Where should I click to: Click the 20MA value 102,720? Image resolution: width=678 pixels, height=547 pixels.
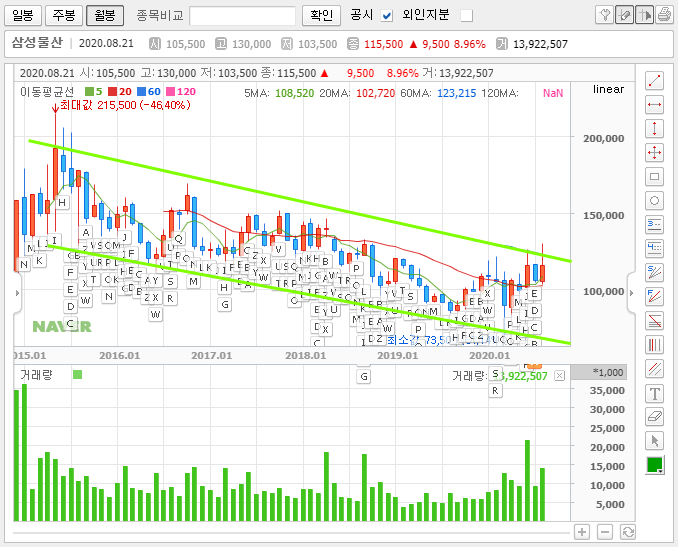(375, 93)
